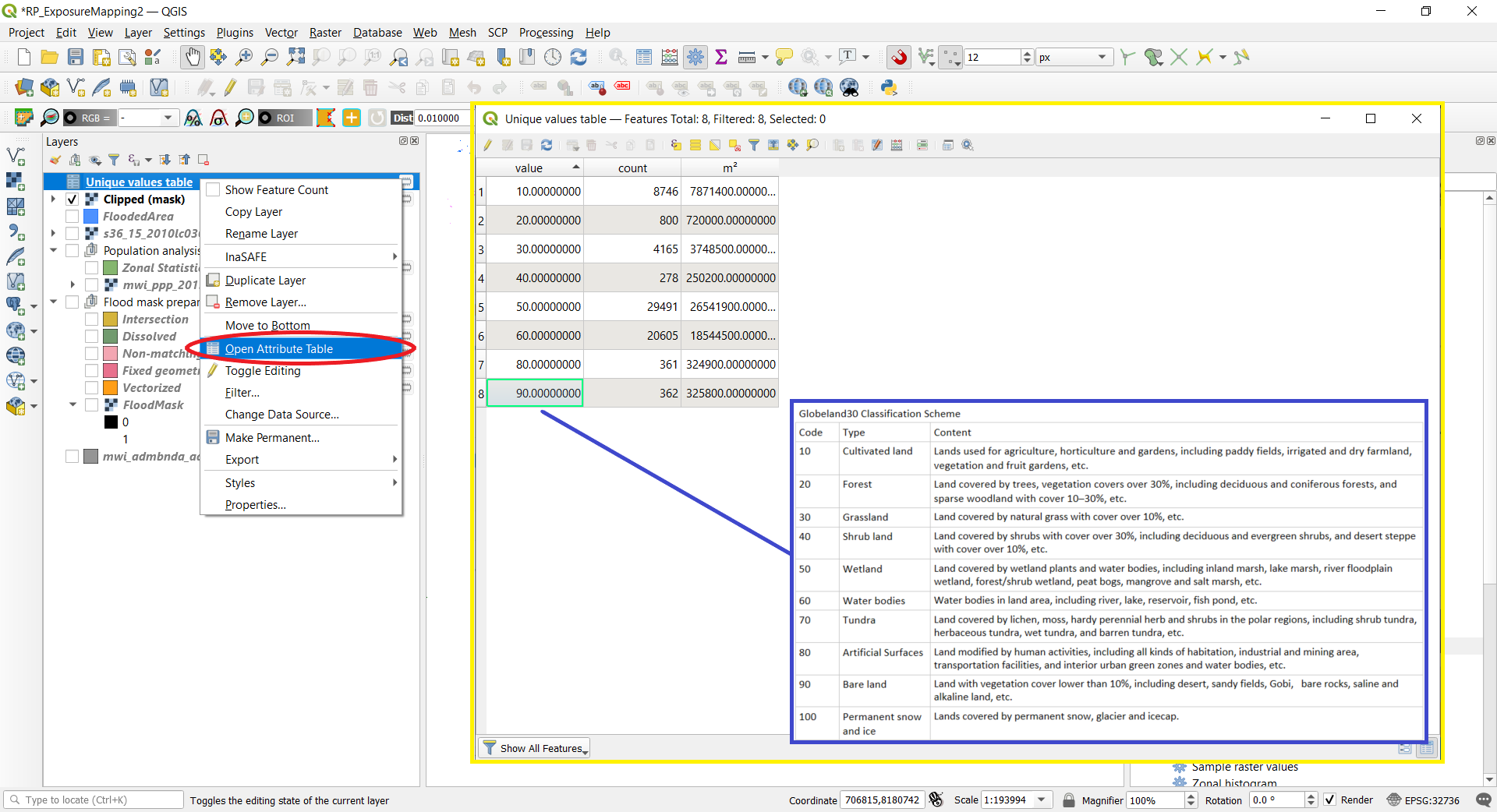Toggle the Render checkbox in status bar
Viewport: 1497px width, 812px height.
point(1331,800)
